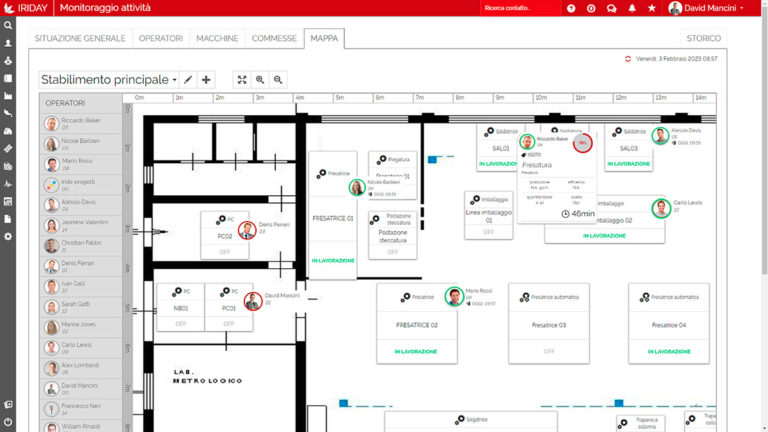Click the power icon at sidebar bottom

click(x=8, y=422)
